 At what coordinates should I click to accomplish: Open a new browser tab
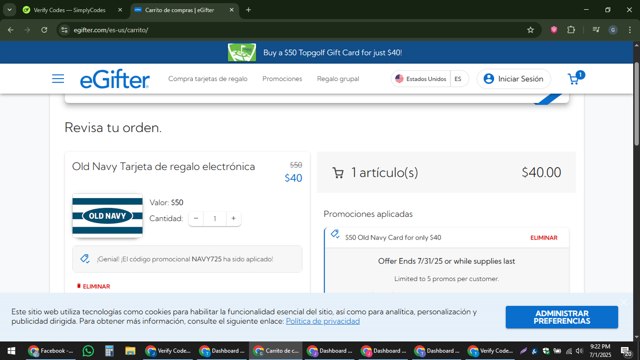point(248,10)
